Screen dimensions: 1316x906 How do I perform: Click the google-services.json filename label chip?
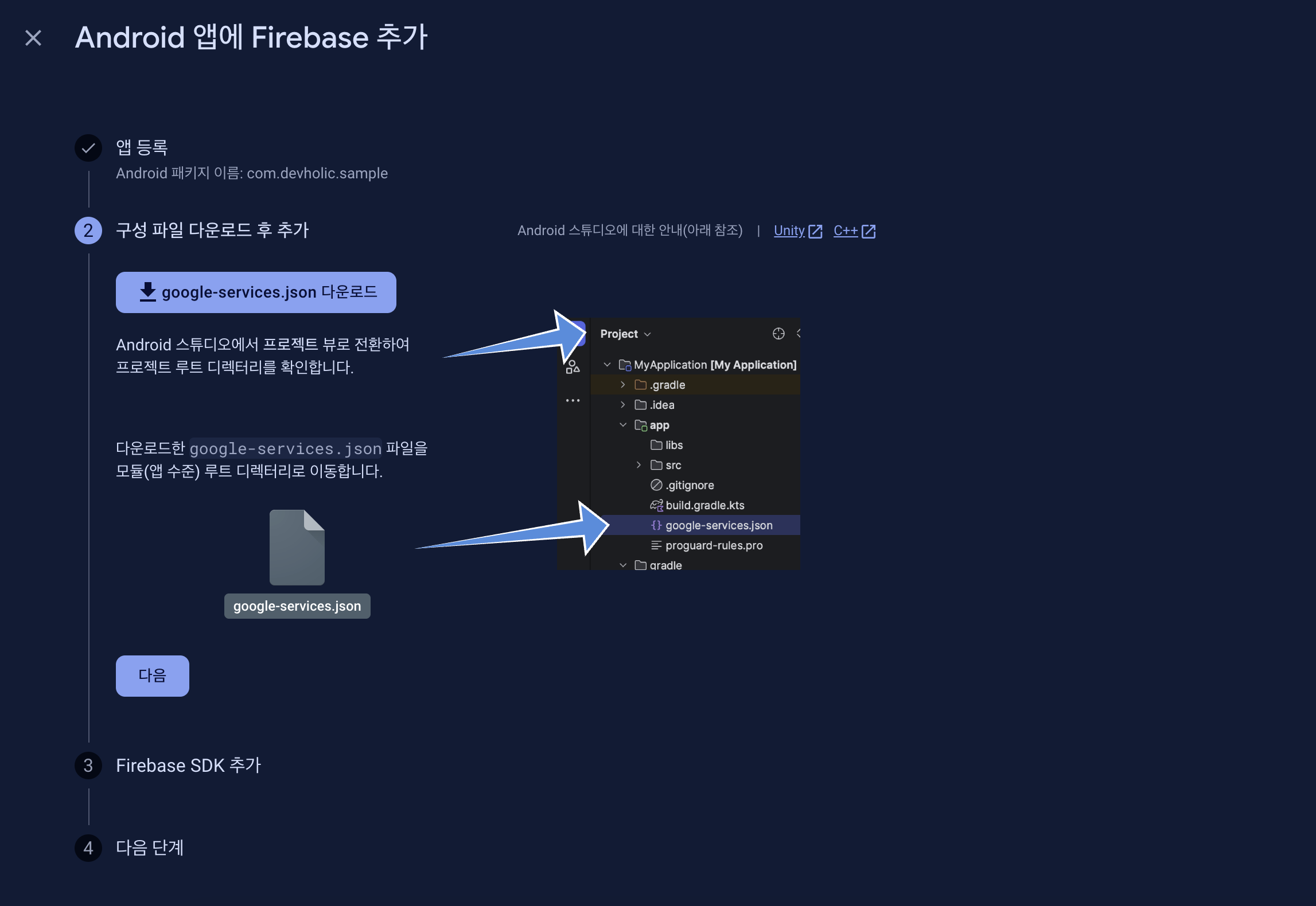(x=297, y=606)
